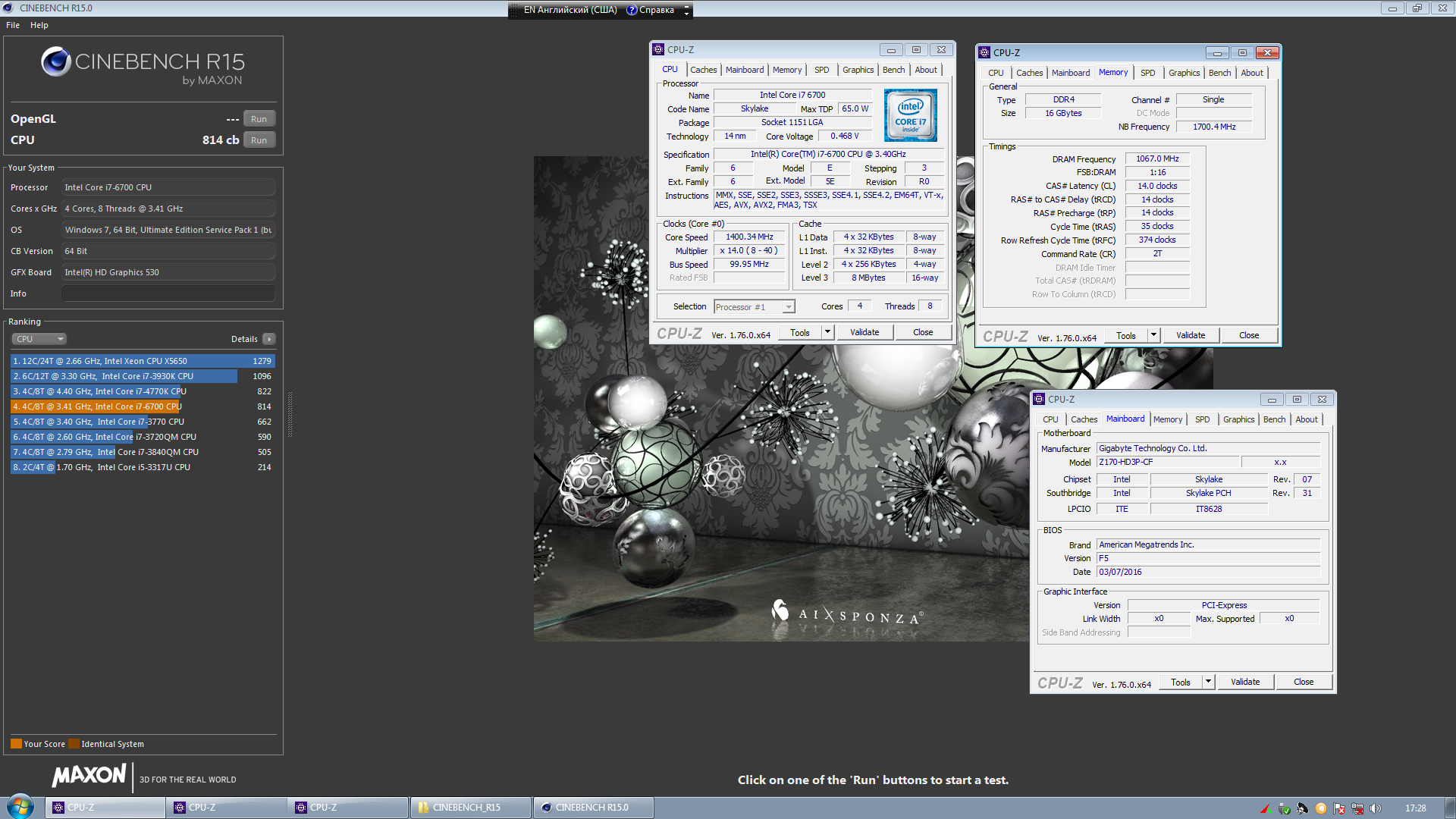Viewport: 1456px width, 819px height.
Task: Click the Processor field Intel Core i7-6700 CPU
Action: pos(168,187)
